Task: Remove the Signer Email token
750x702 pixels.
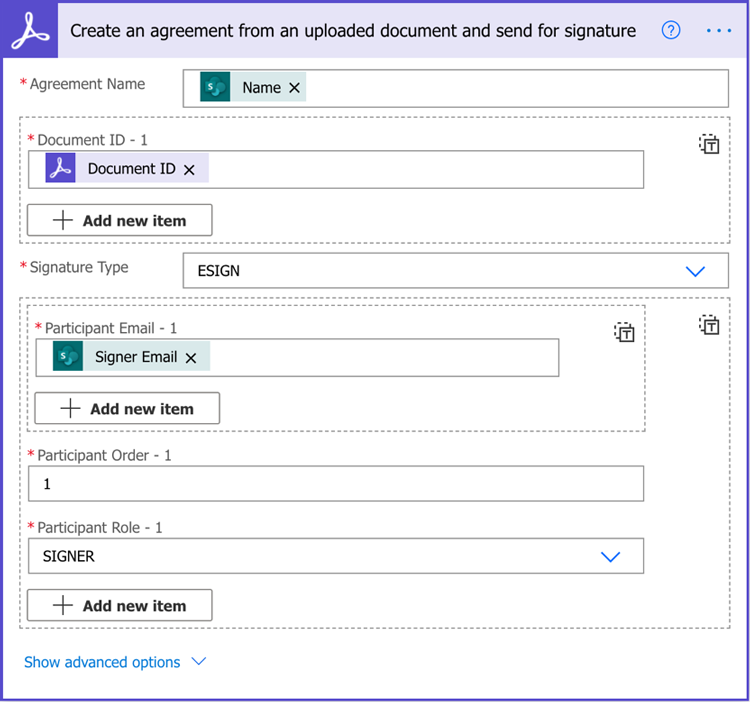Action: pos(191,358)
